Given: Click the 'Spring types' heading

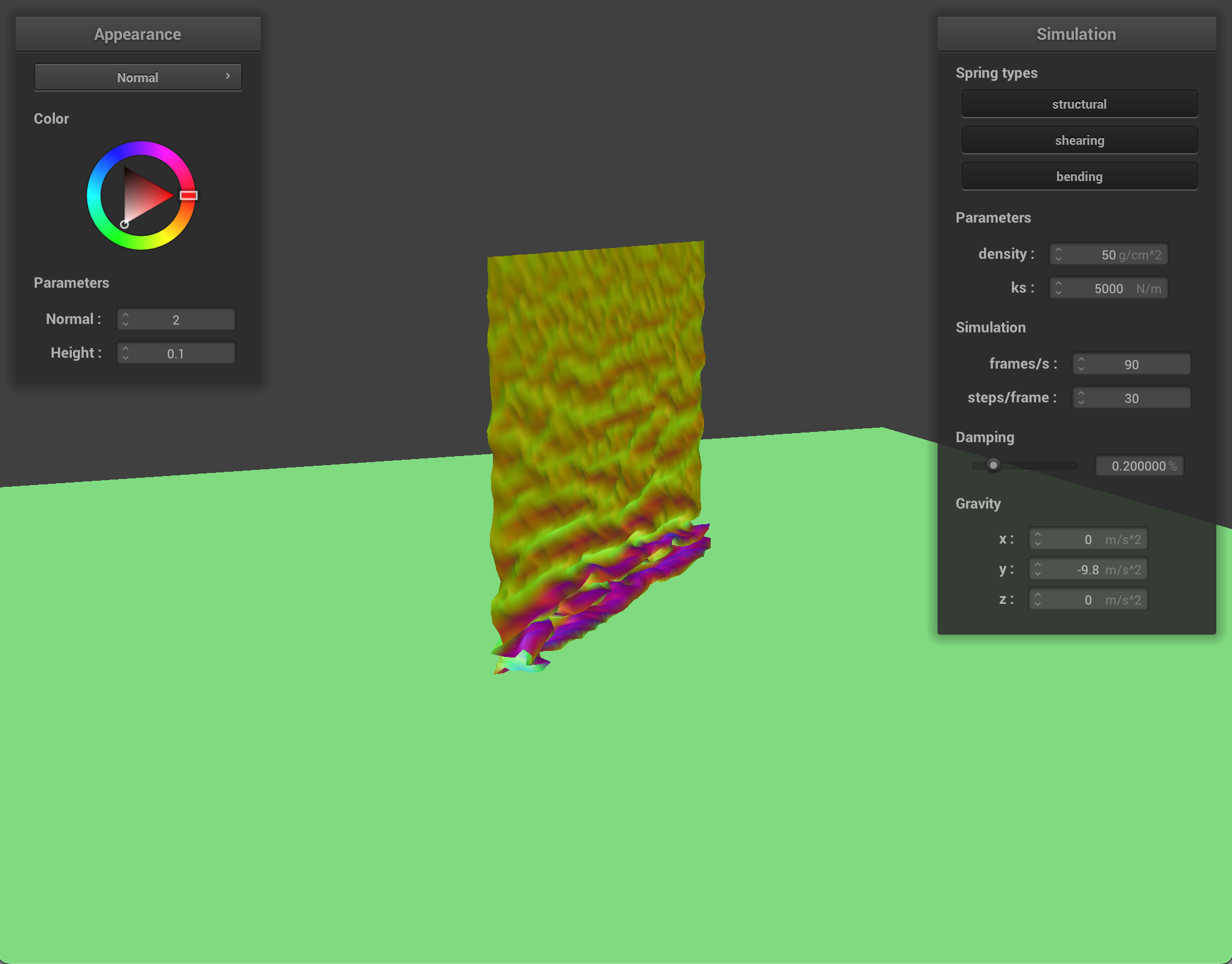Looking at the screenshot, I should tap(997, 73).
